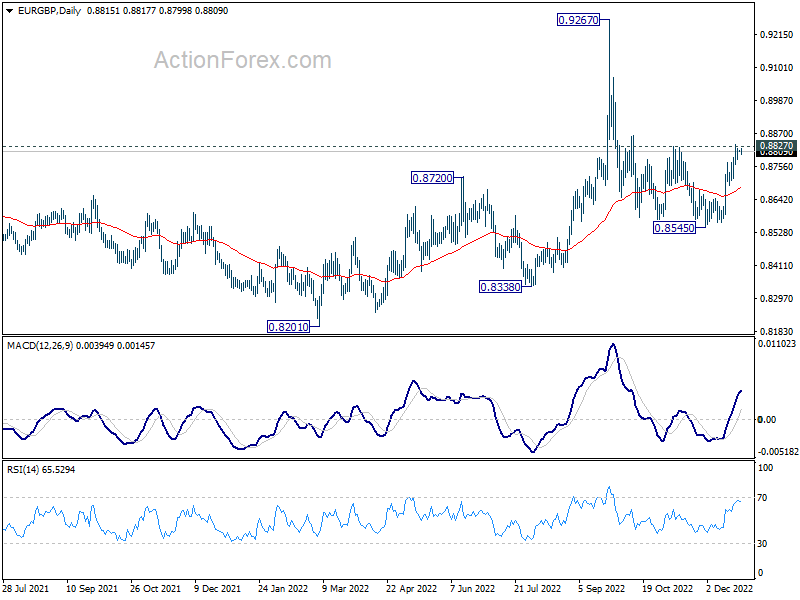Select the 0.81830 price axis value
Image resolution: width=800 pixels, height=600 pixels.
coord(777,331)
